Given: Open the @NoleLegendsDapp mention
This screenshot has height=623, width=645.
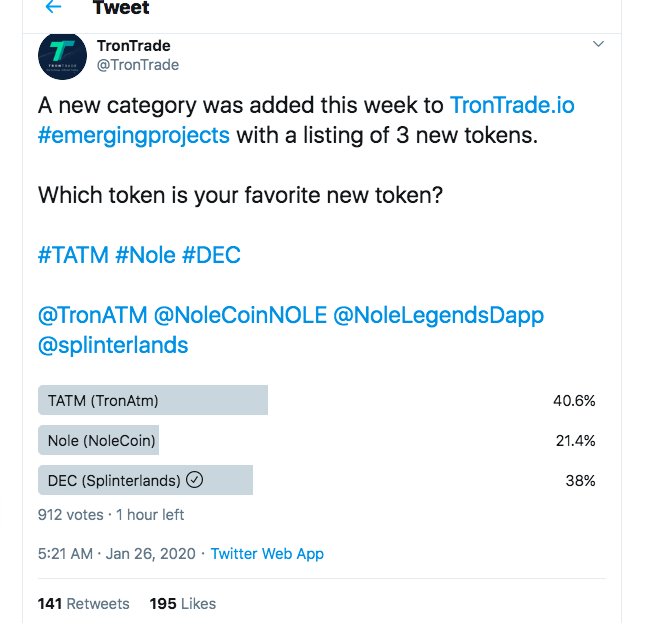Looking at the screenshot, I should coord(438,315).
